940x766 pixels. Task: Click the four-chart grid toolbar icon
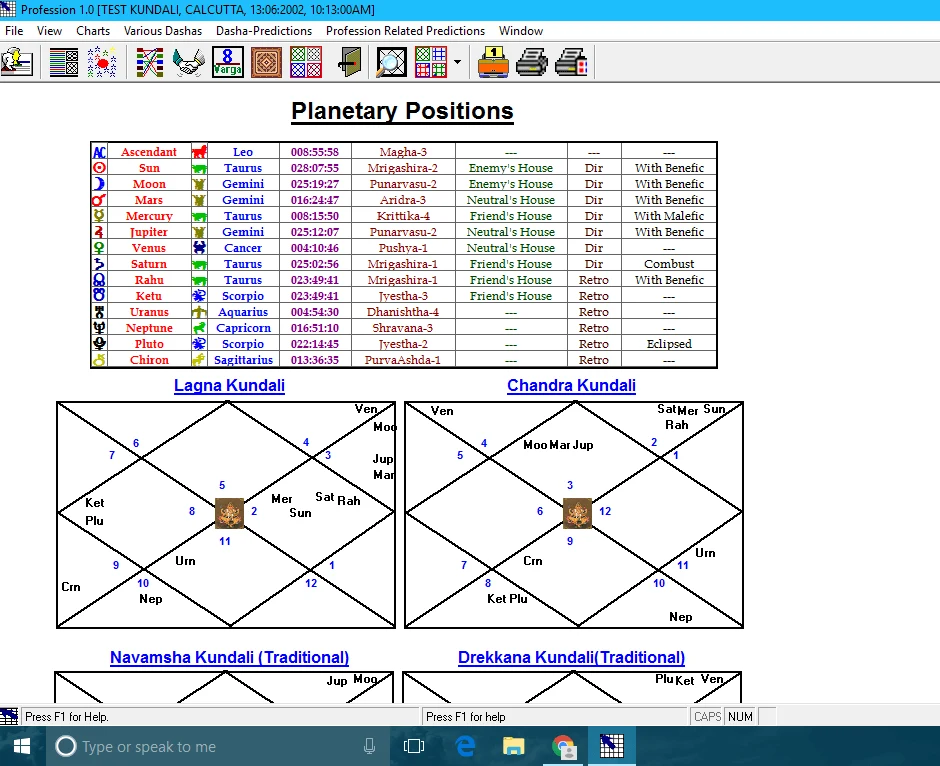point(306,62)
